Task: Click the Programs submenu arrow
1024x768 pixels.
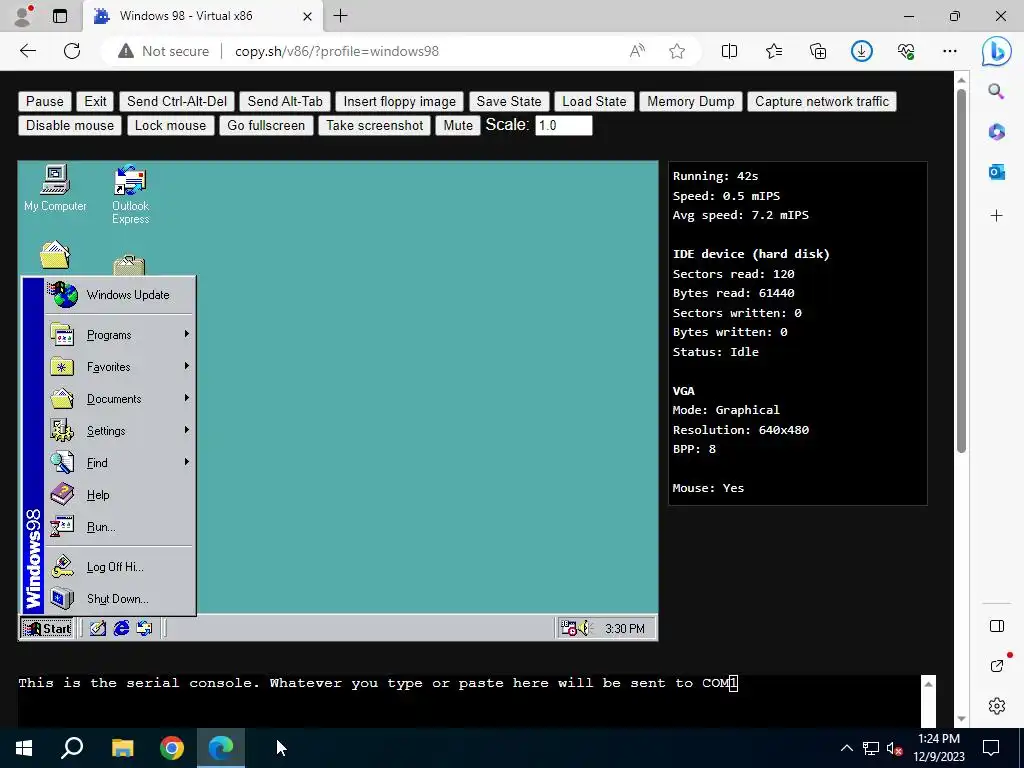Action: point(187,334)
